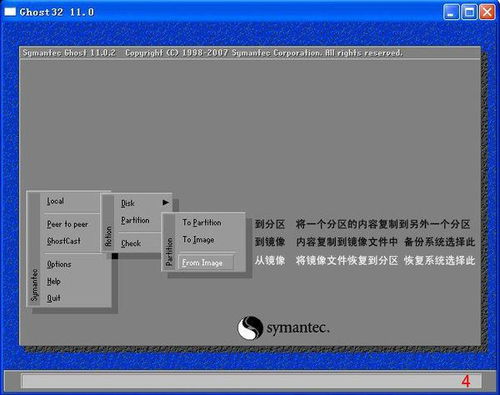
Task: Select To Partition option
Action: pos(202,222)
